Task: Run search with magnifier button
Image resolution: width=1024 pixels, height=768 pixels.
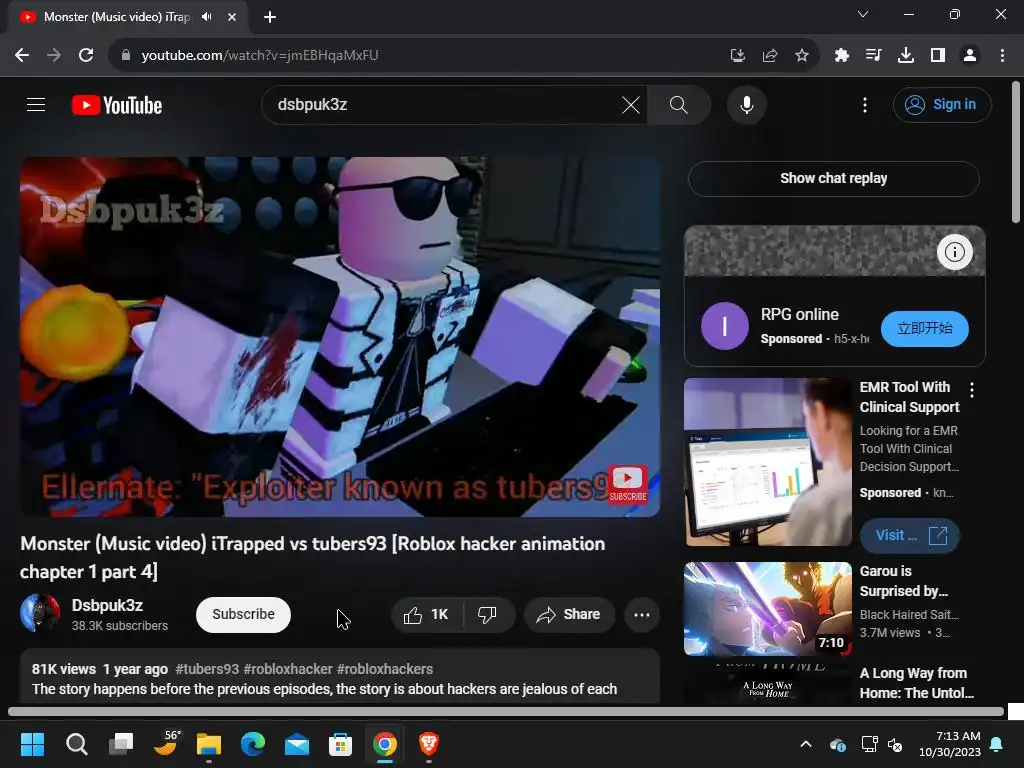Action: 679,104
